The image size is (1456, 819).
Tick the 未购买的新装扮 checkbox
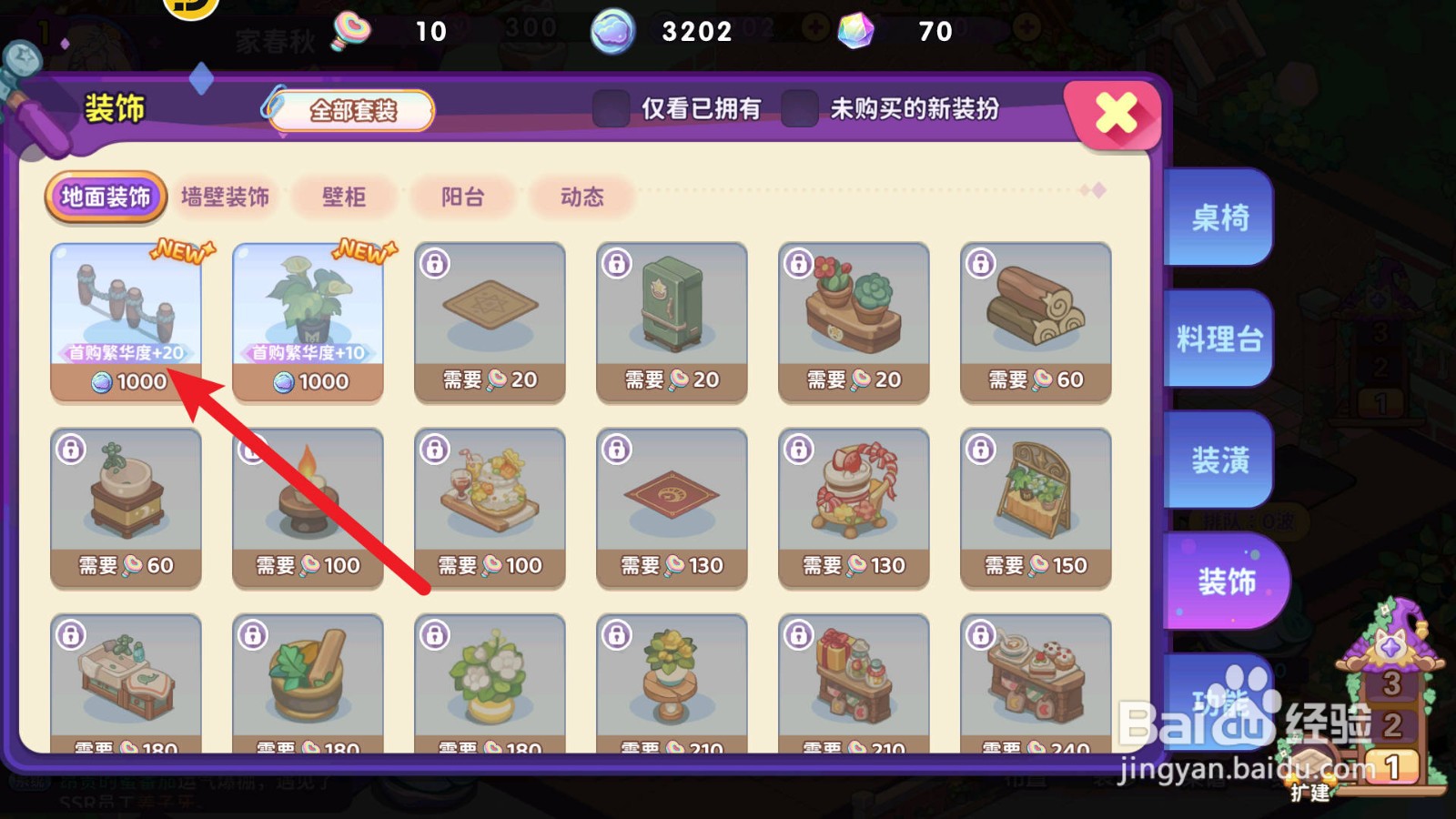coord(799,109)
